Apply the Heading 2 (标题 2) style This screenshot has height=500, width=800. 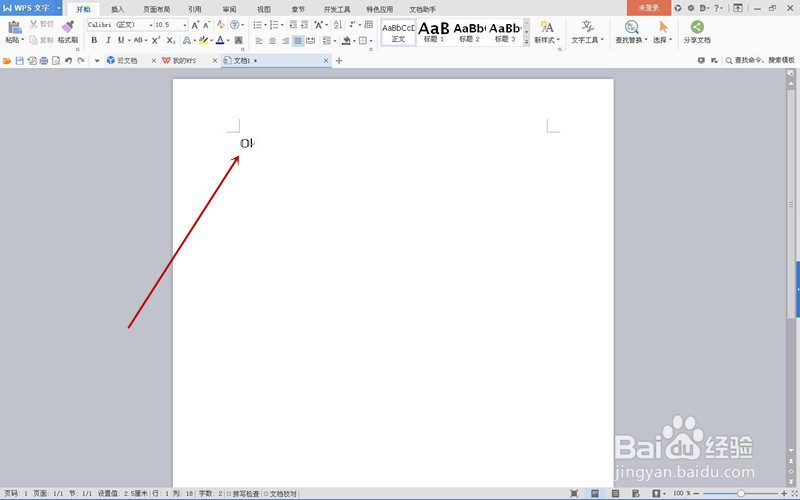click(469, 32)
